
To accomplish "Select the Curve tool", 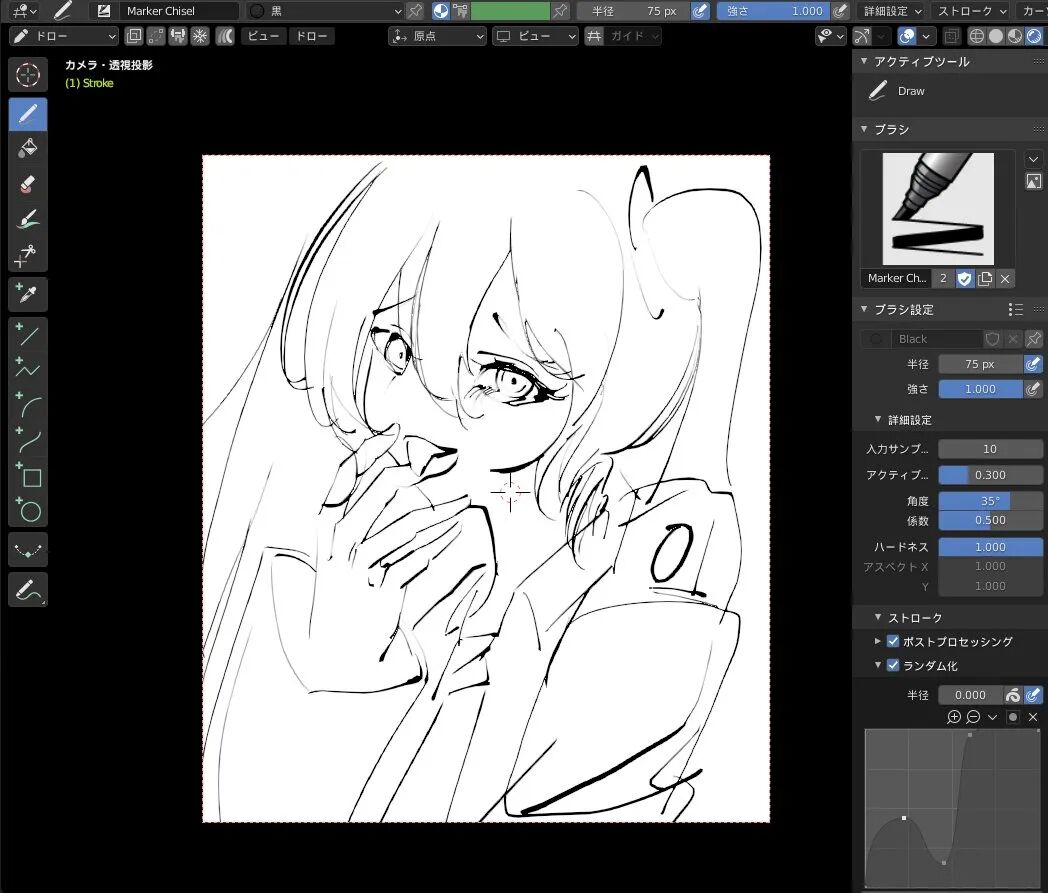I will click(27, 440).
